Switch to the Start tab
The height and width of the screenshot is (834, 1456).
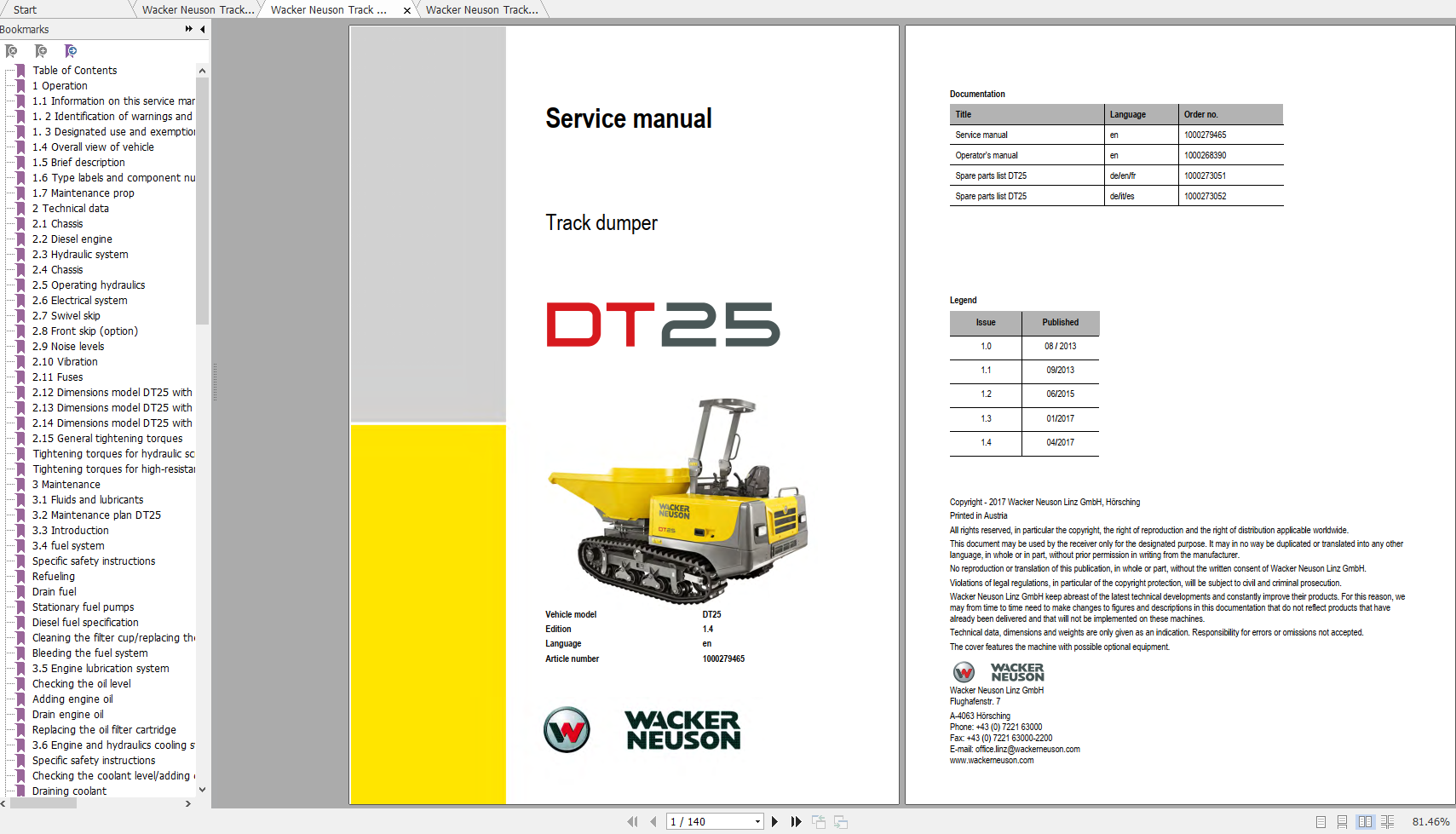tap(25, 9)
